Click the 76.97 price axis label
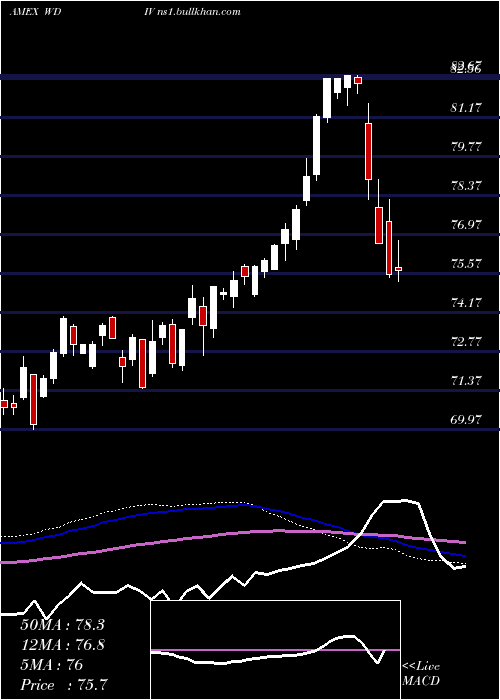The height and width of the screenshot is (700, 500). pos(467,225)
